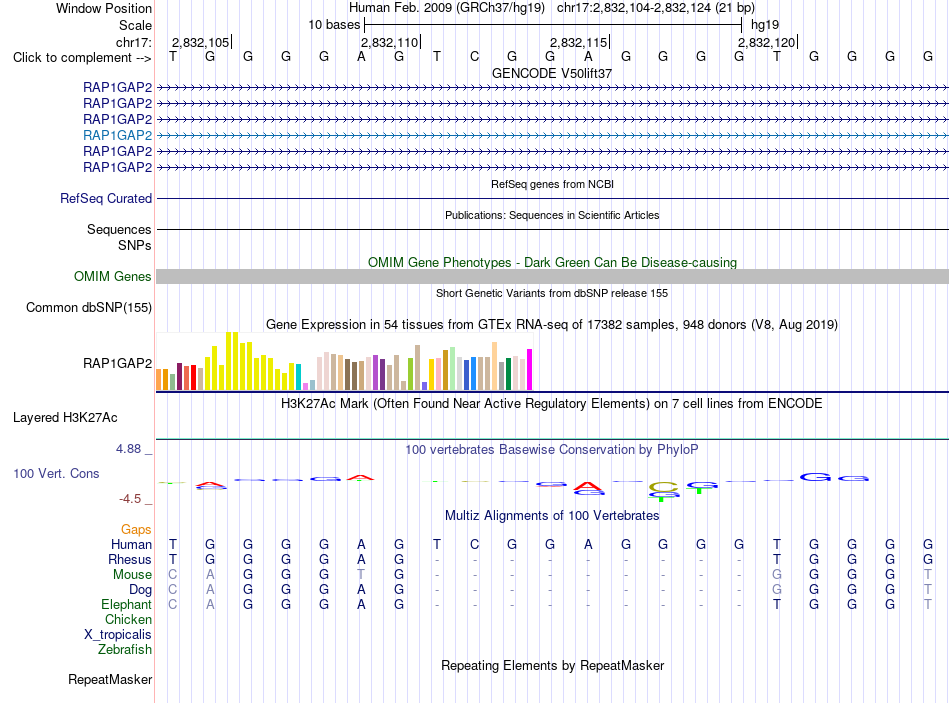Click the cyan bar in GTEx chart
This screenshot has width=950, height=703.
coord(298,376)
